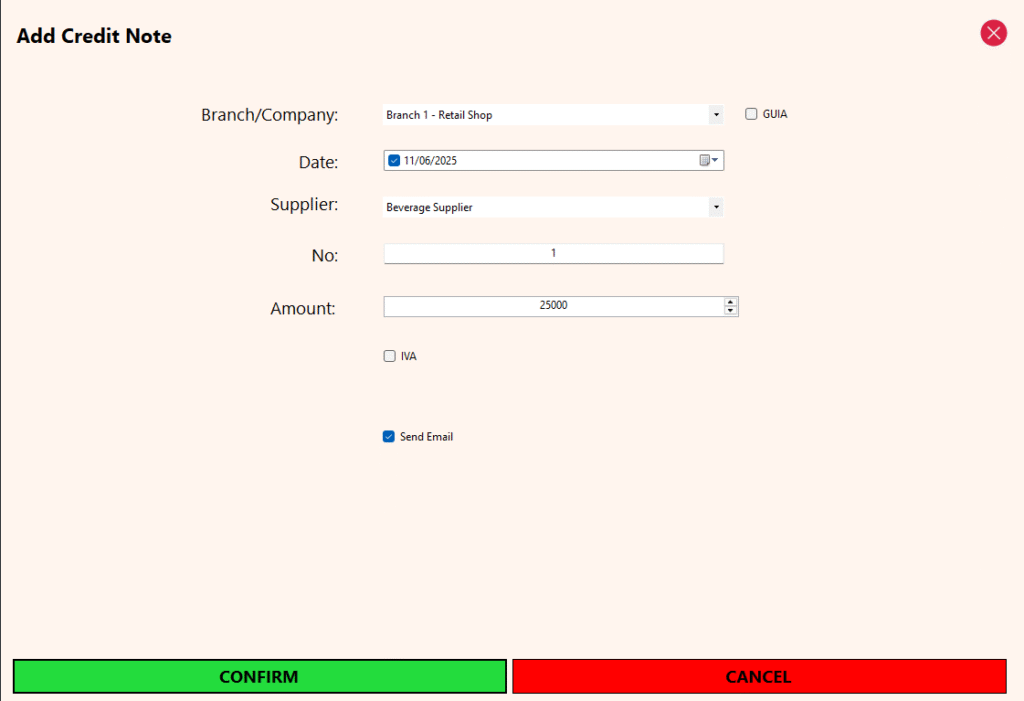Uncheck the date enable checkbox

(394, 161)
